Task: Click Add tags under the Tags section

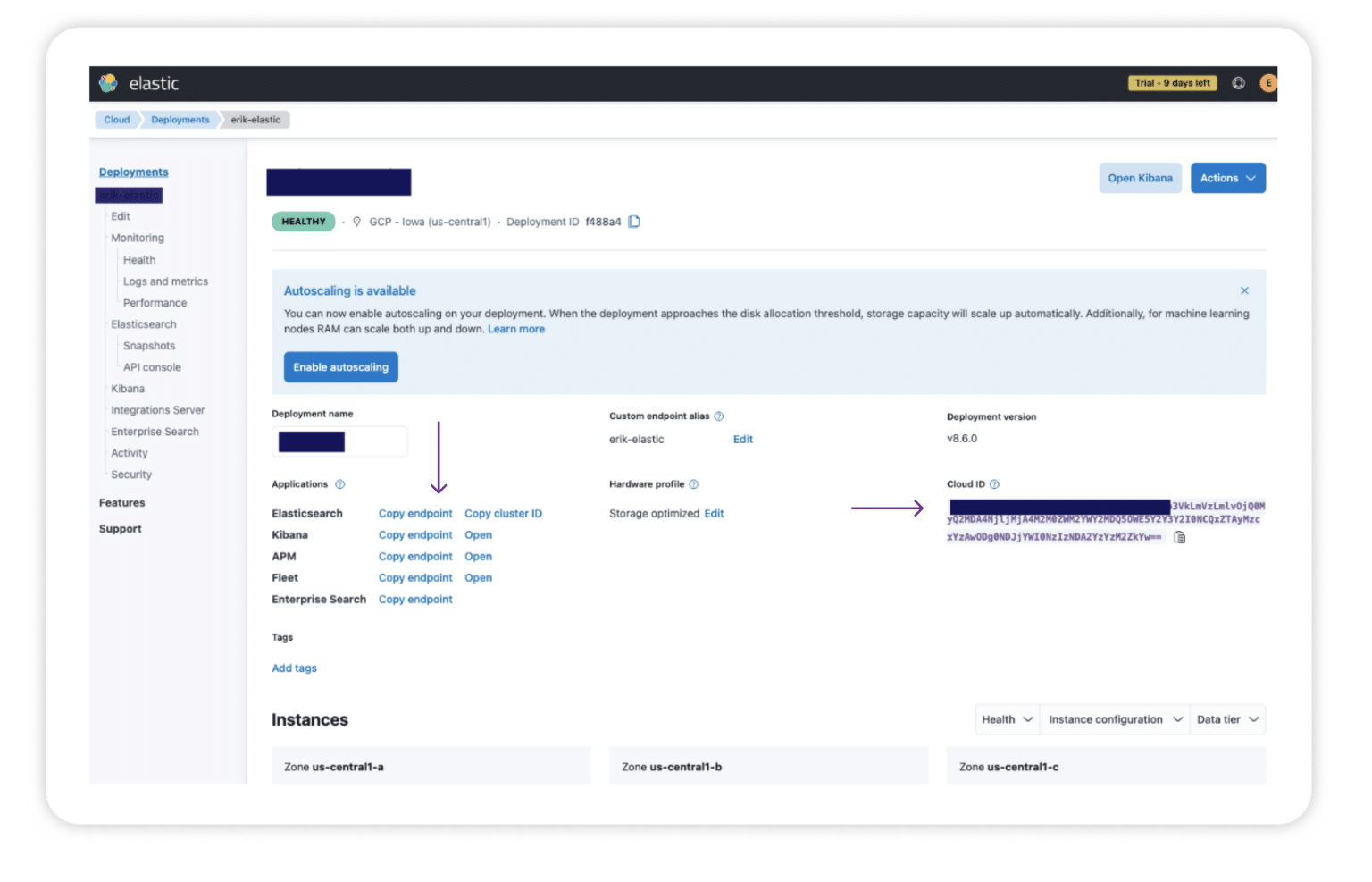Action: 294,668
